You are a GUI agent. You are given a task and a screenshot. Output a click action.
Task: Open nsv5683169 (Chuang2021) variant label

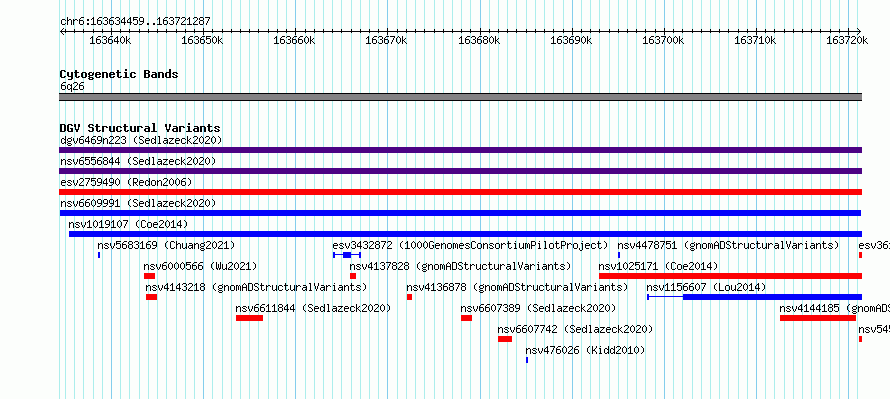click(166, 245)
